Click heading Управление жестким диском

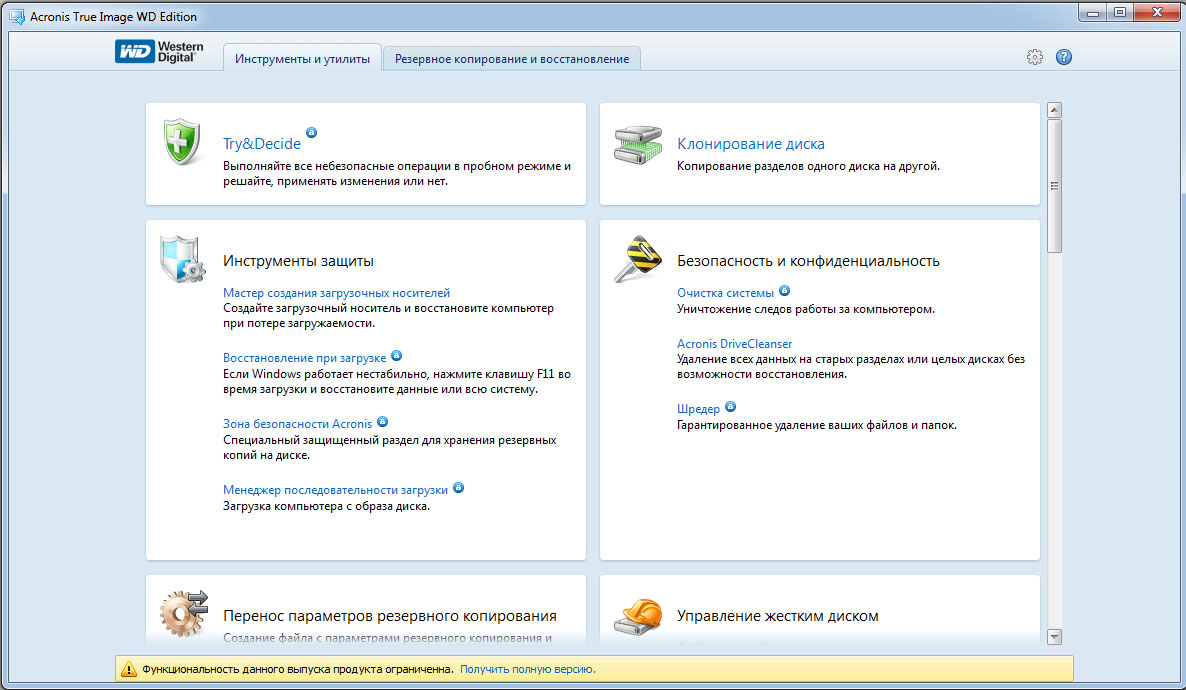coord(778,616)
